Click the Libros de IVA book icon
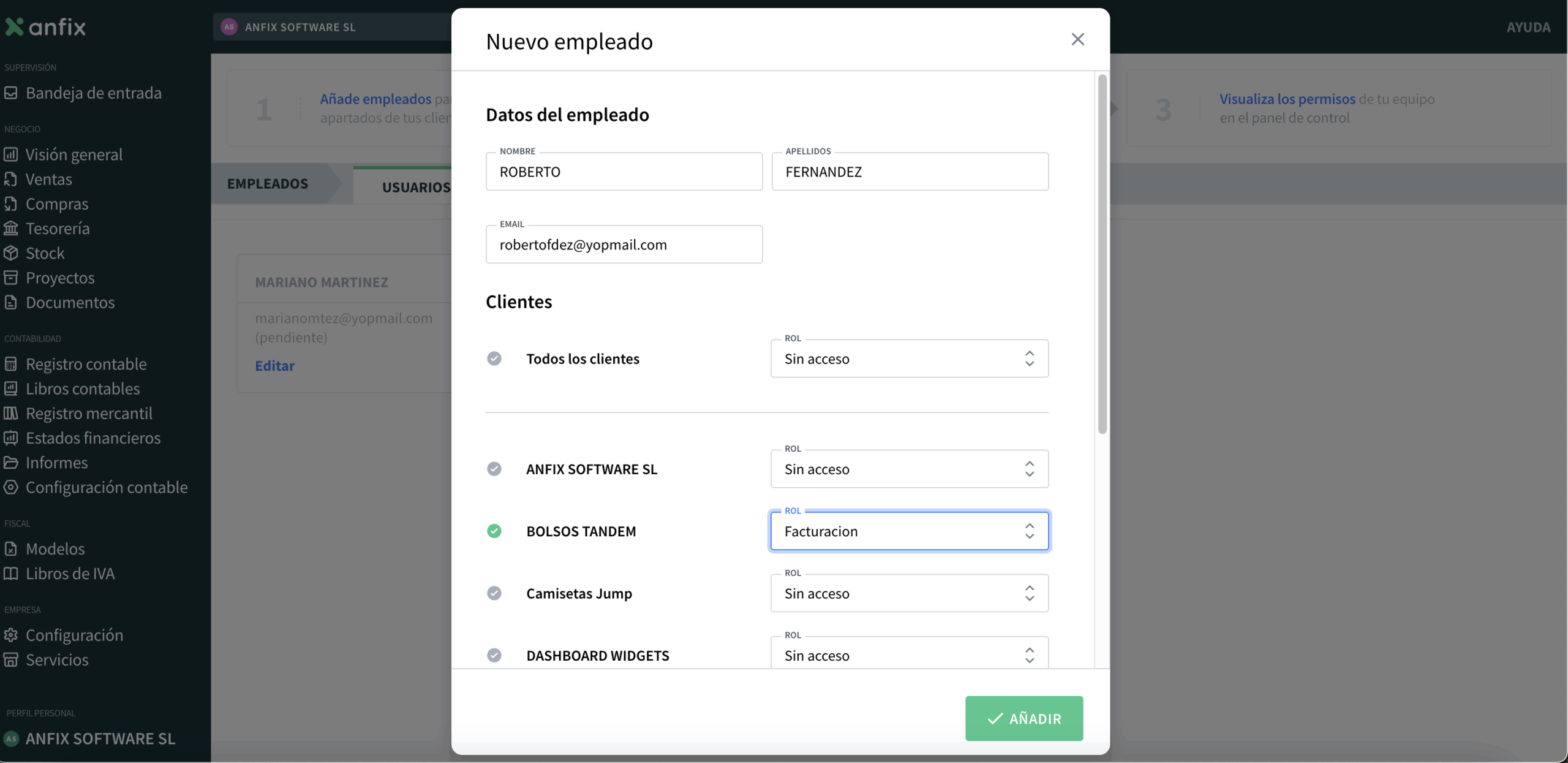This screenshot has height=763, width=1568. pos(11,574)
